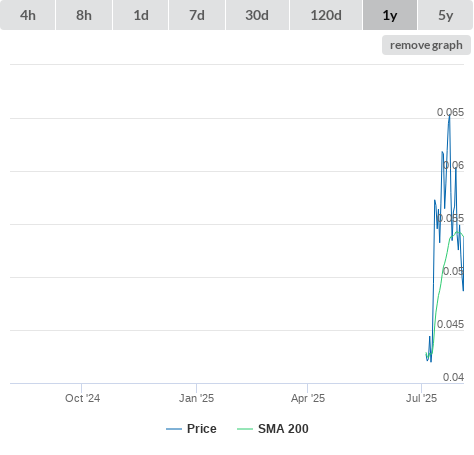This screenshot has height=455, width=474.
Task: Open the 7d chart range
Action: pos(197,15)
